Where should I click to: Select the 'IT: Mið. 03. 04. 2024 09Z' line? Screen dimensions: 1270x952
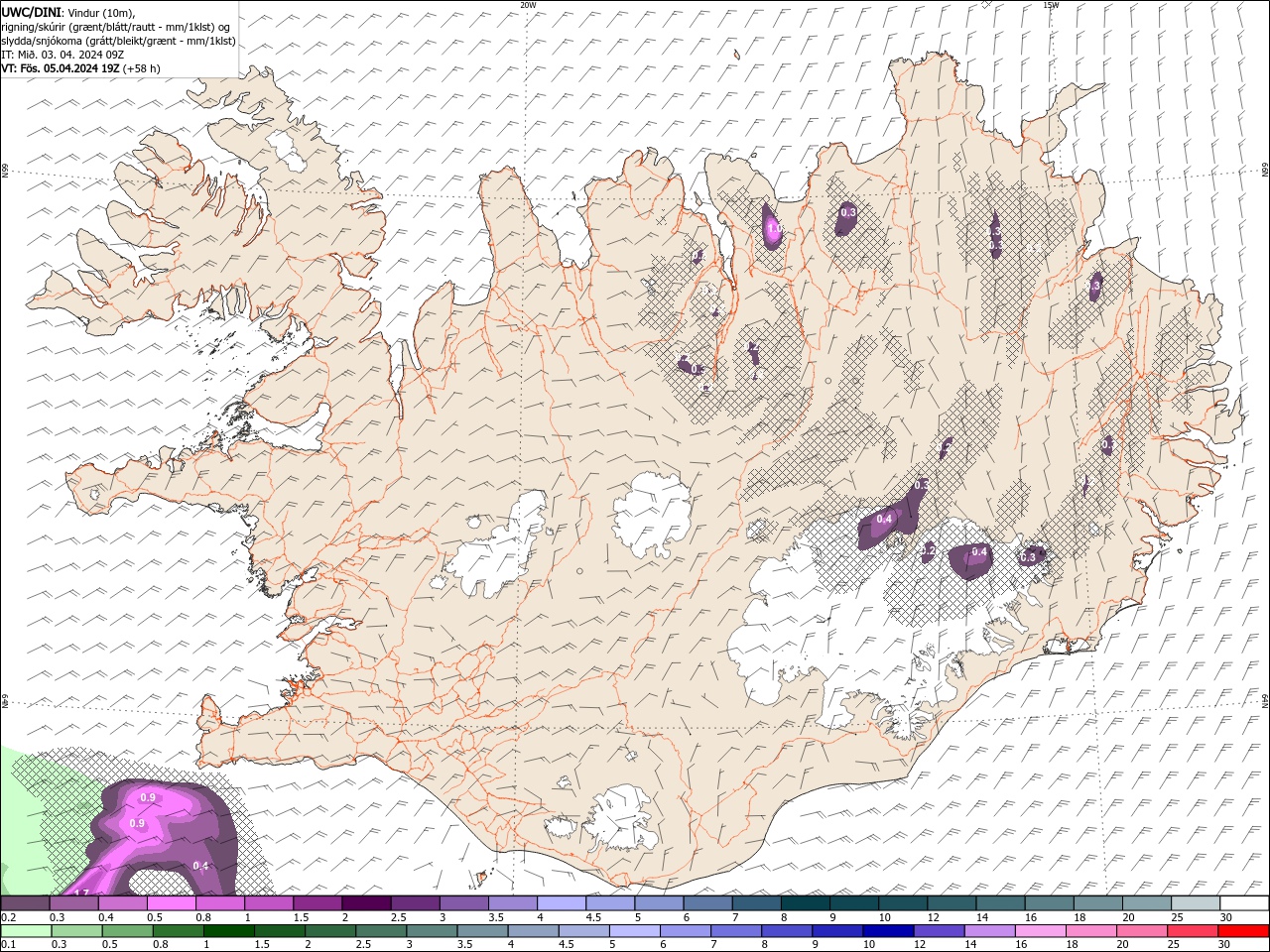point(63,55)
